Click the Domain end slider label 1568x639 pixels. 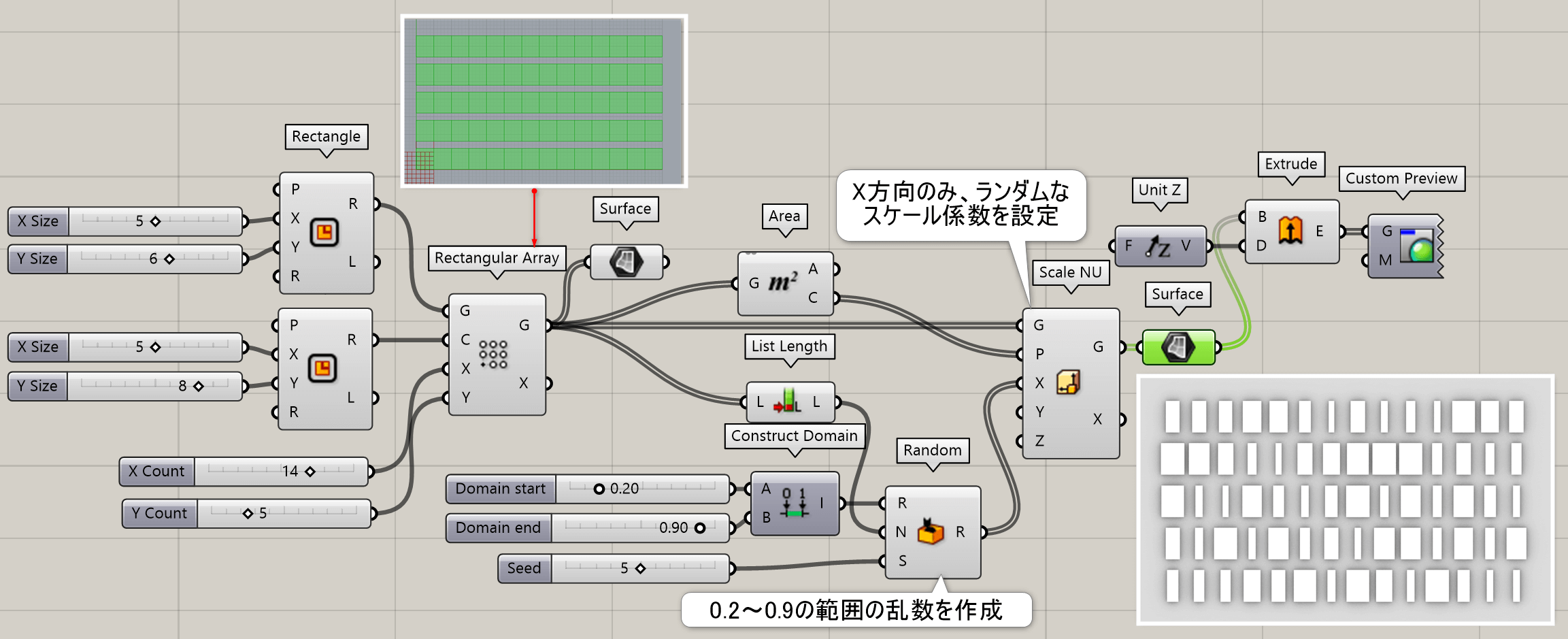(x=499, y=528)
